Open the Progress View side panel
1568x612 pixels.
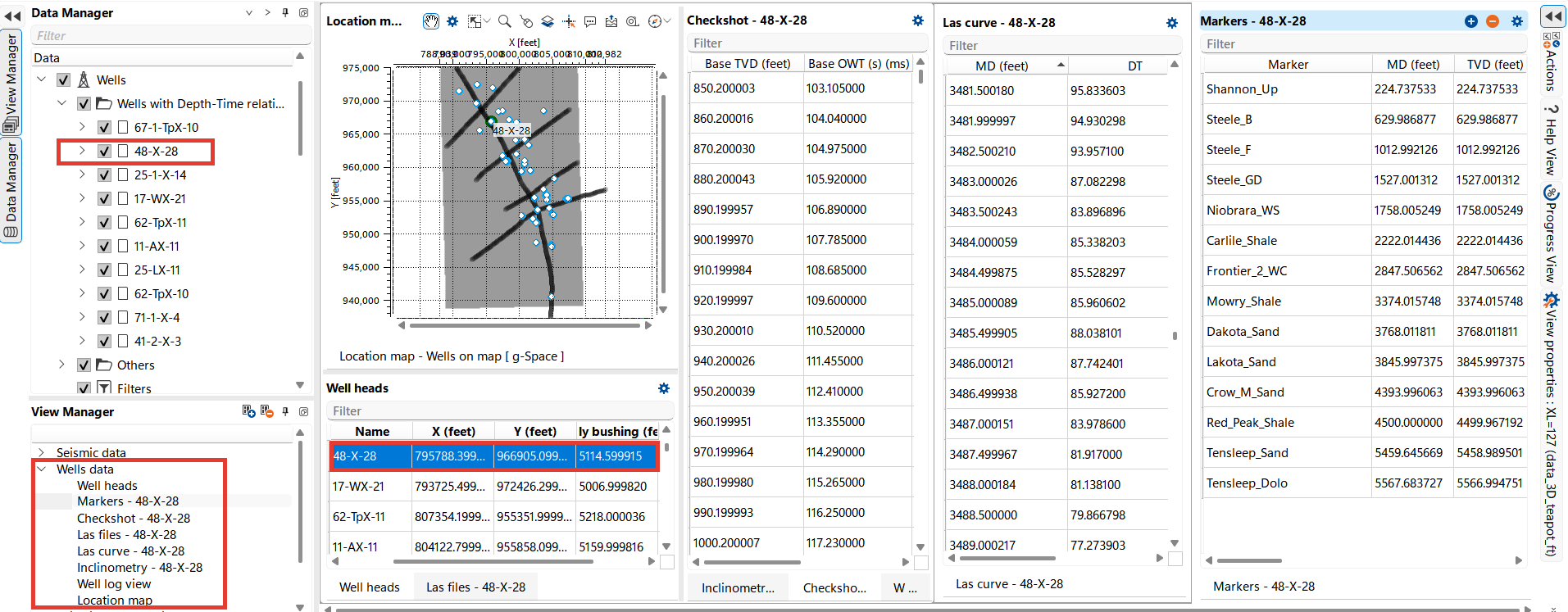coord(1551,234)
